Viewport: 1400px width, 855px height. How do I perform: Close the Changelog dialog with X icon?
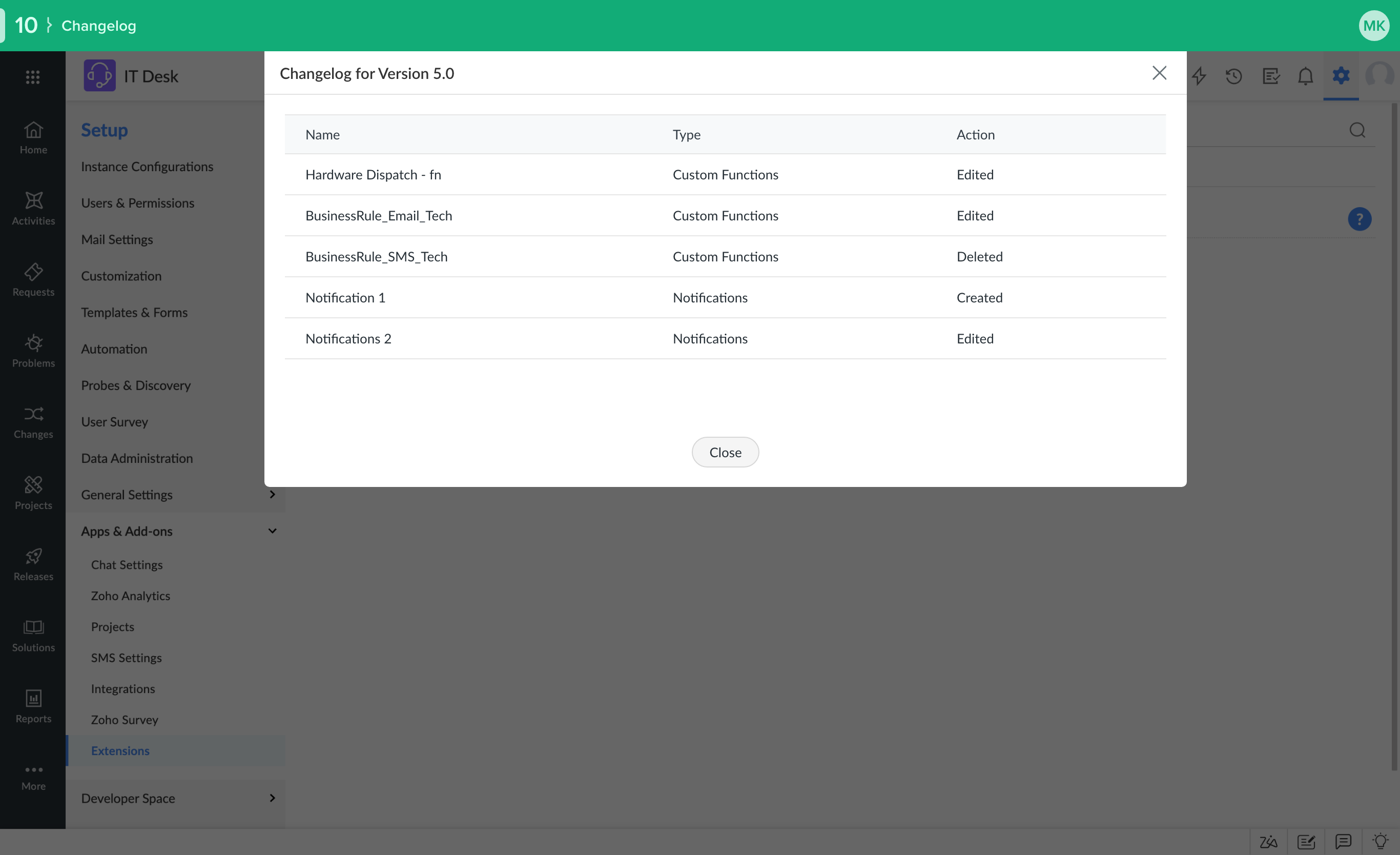(x=1159, y=73)
